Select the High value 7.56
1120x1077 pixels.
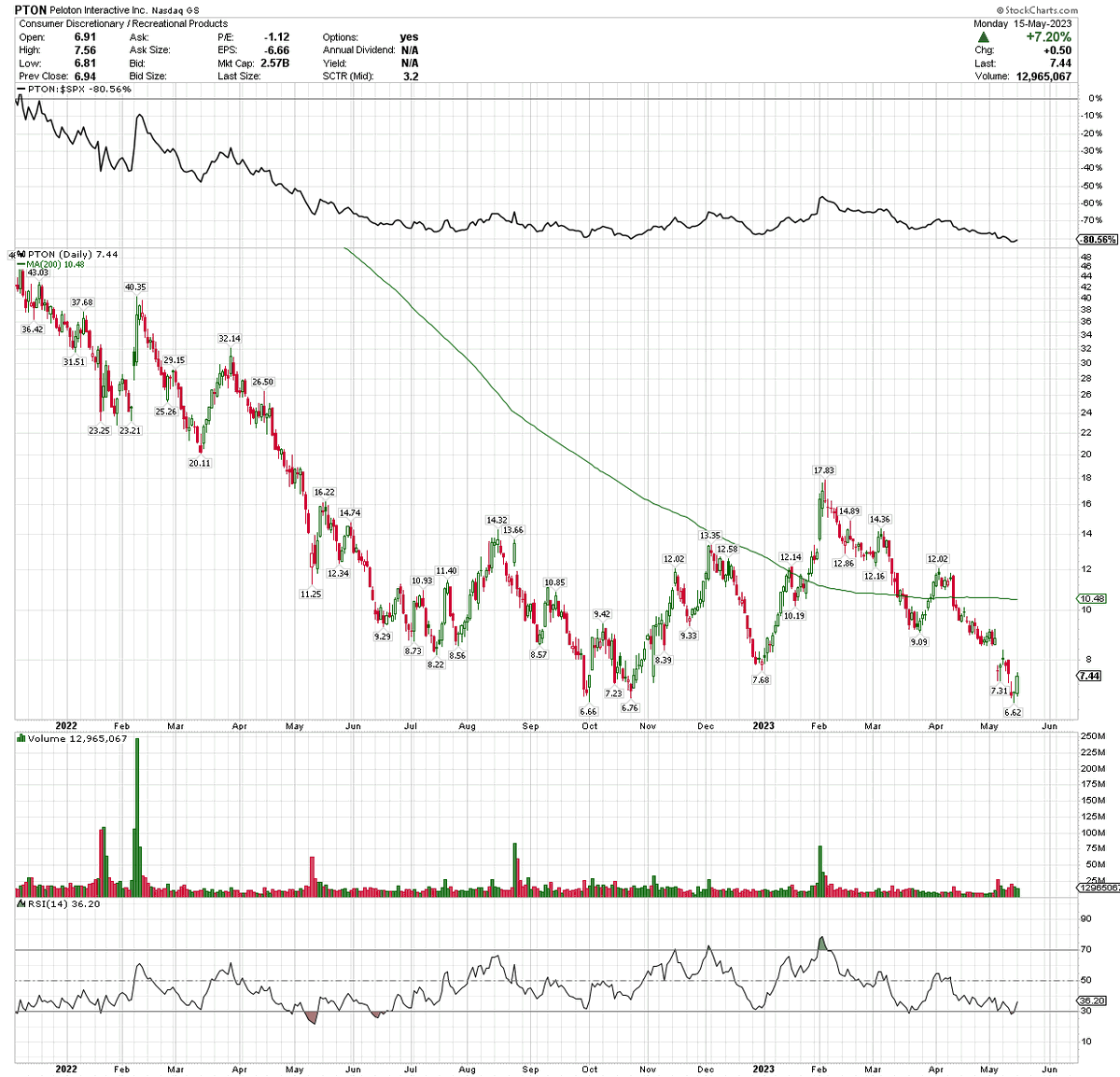85,50
